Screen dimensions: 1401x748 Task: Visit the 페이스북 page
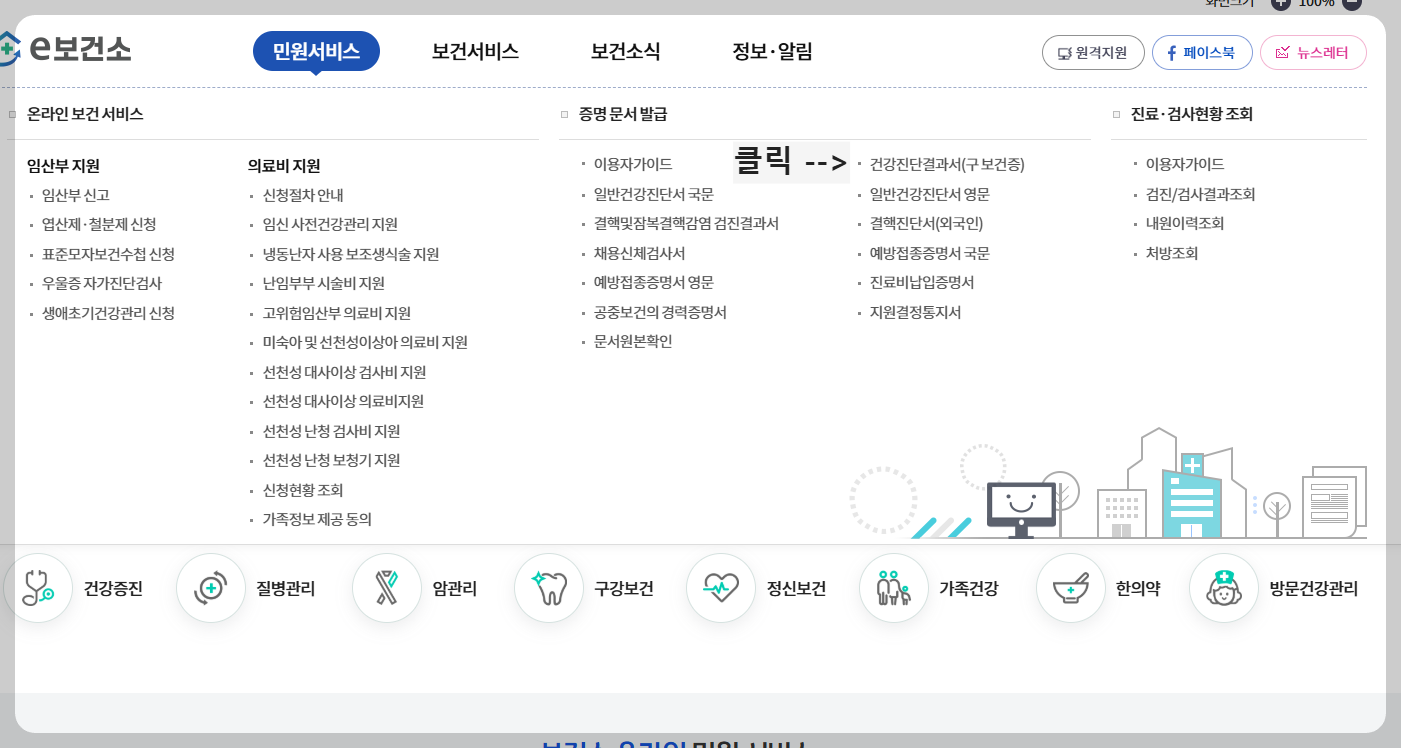coord(1202,52)
